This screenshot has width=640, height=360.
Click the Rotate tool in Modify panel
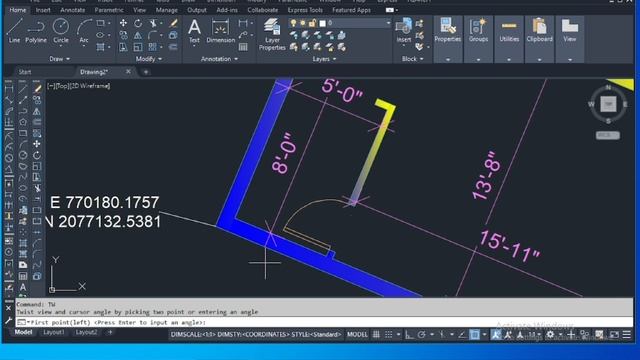coord(138,23)
